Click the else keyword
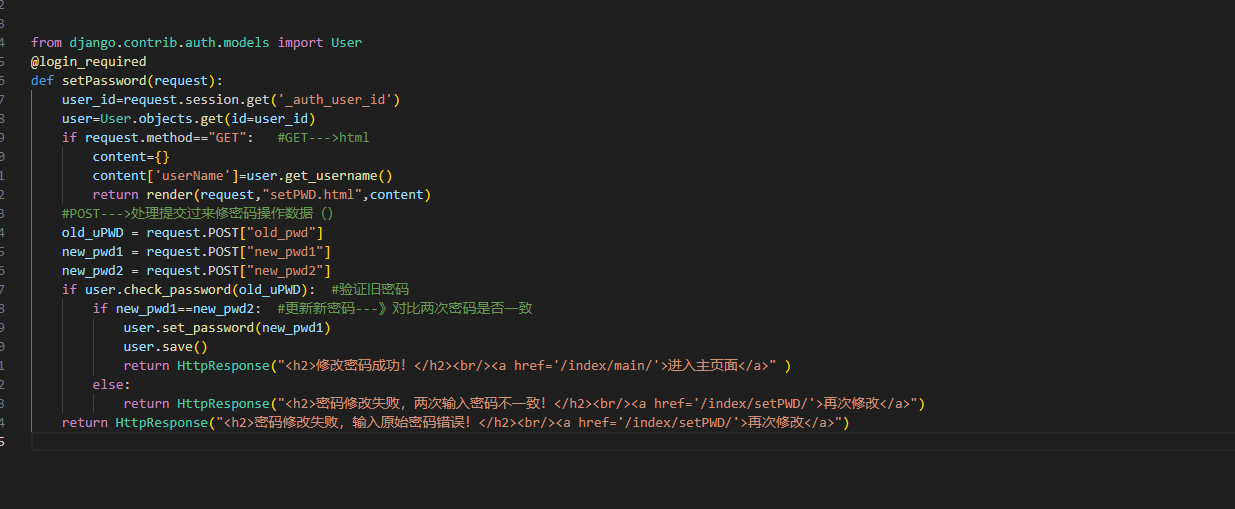Image resolution: width=1235 pixels, height=509 pixels. (x=108, y=384)
